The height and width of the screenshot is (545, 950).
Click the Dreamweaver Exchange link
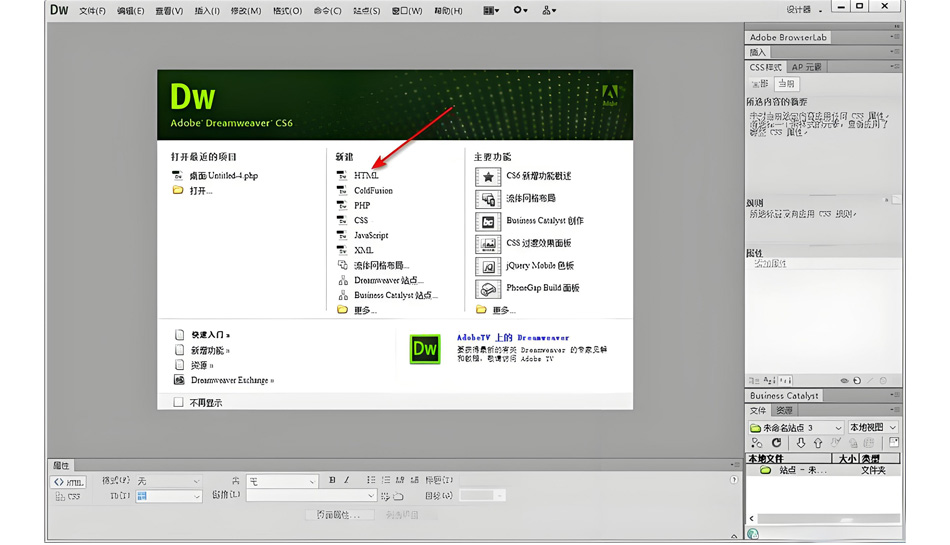pos(232,380)
